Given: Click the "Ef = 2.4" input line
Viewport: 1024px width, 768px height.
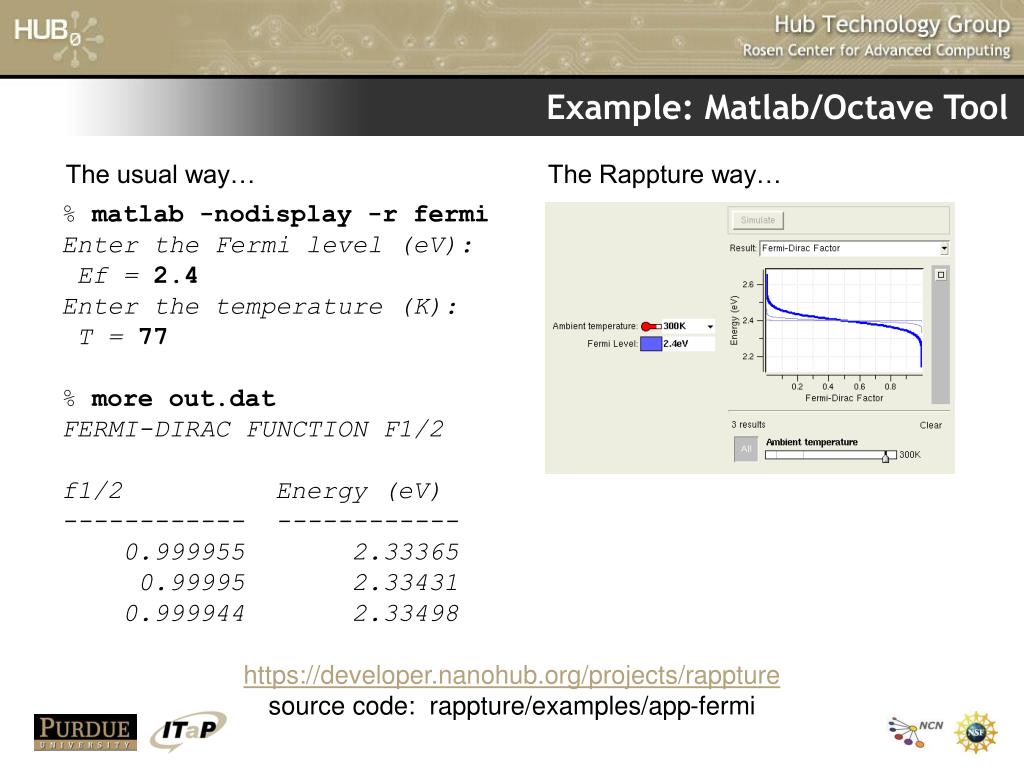Looking at the screenshot, I should coord(138,275).
